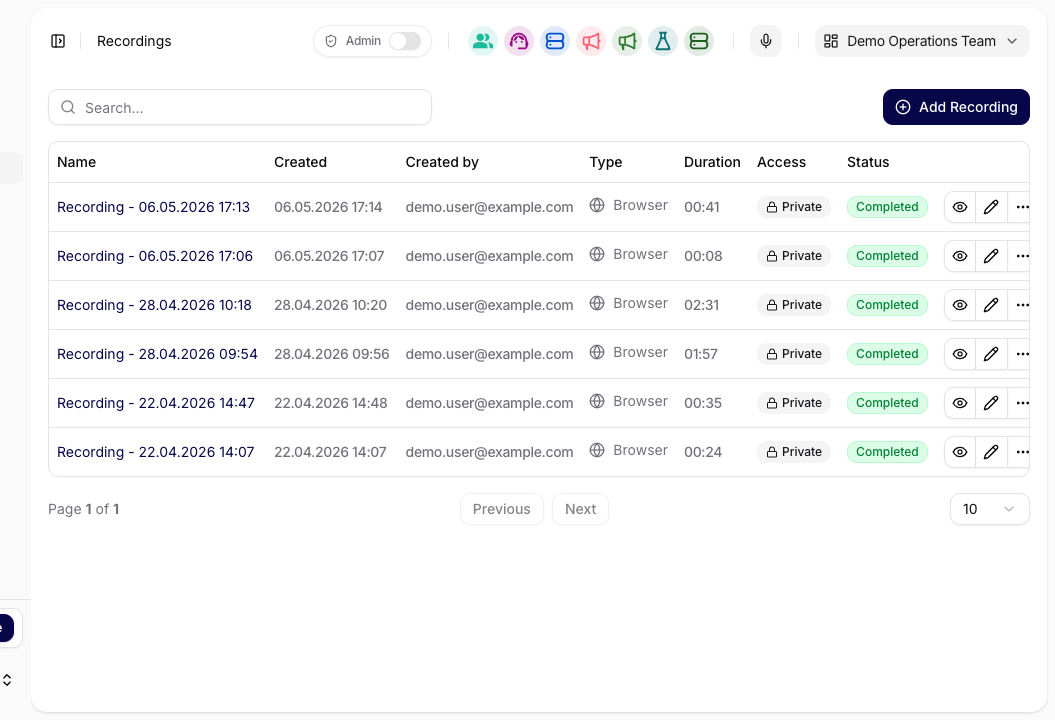Switch on the Admin toggle
Viewport: 1055px width, 720px height.
(405, 41)
